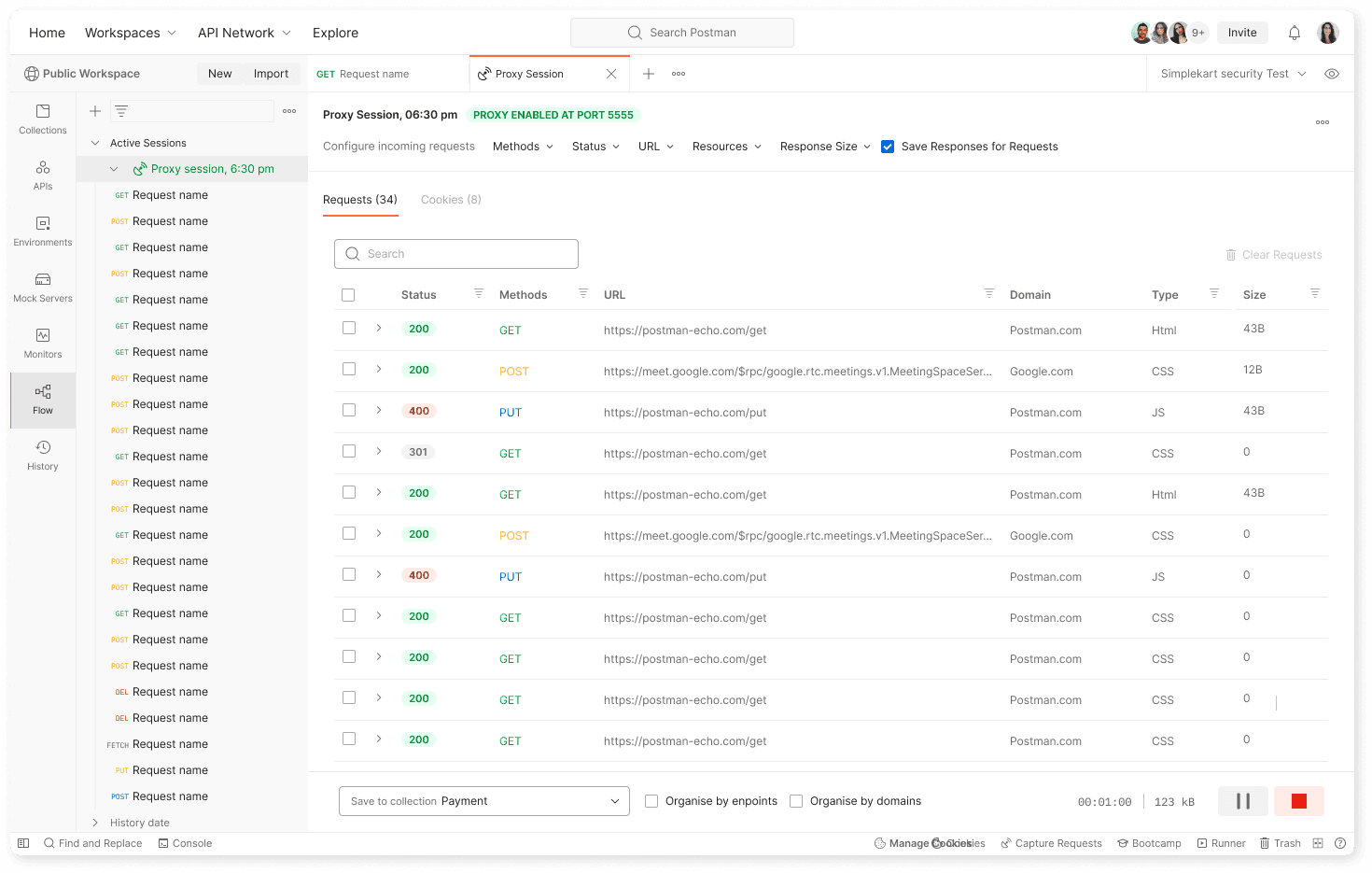Click the Methods column filter icon

coord(583,293)
